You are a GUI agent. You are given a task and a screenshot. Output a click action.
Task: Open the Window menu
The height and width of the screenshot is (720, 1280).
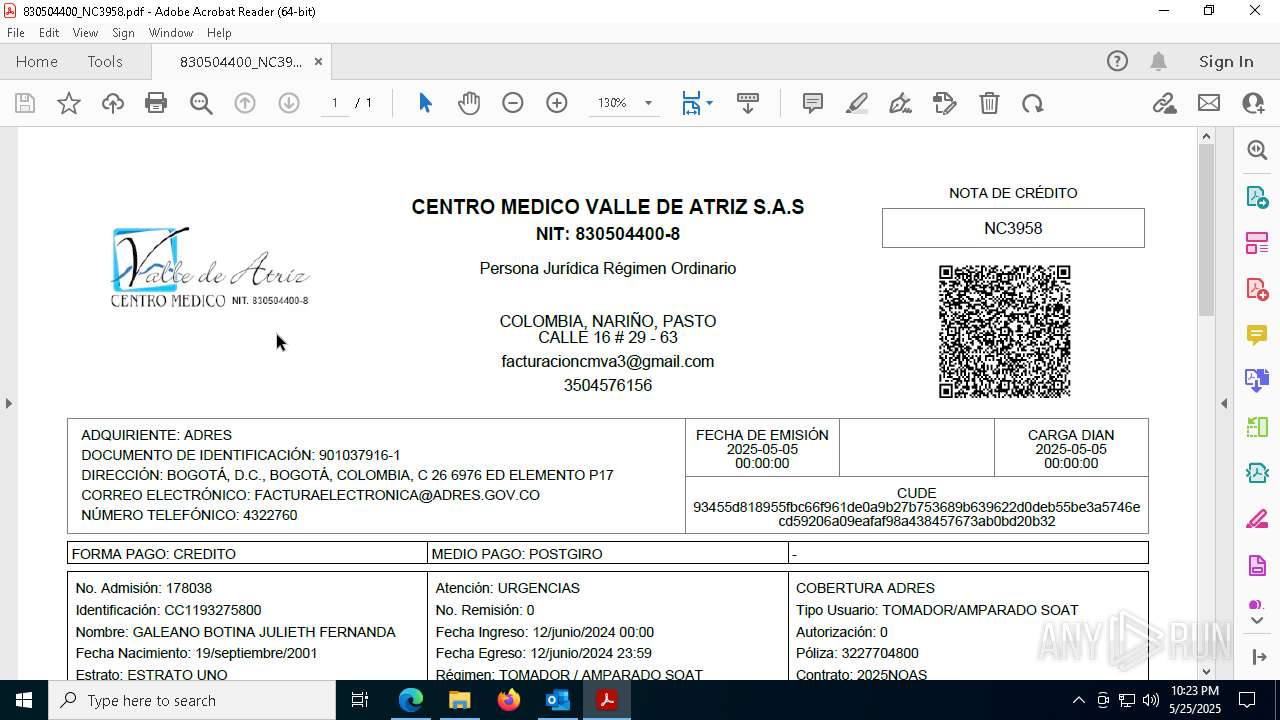171,33
